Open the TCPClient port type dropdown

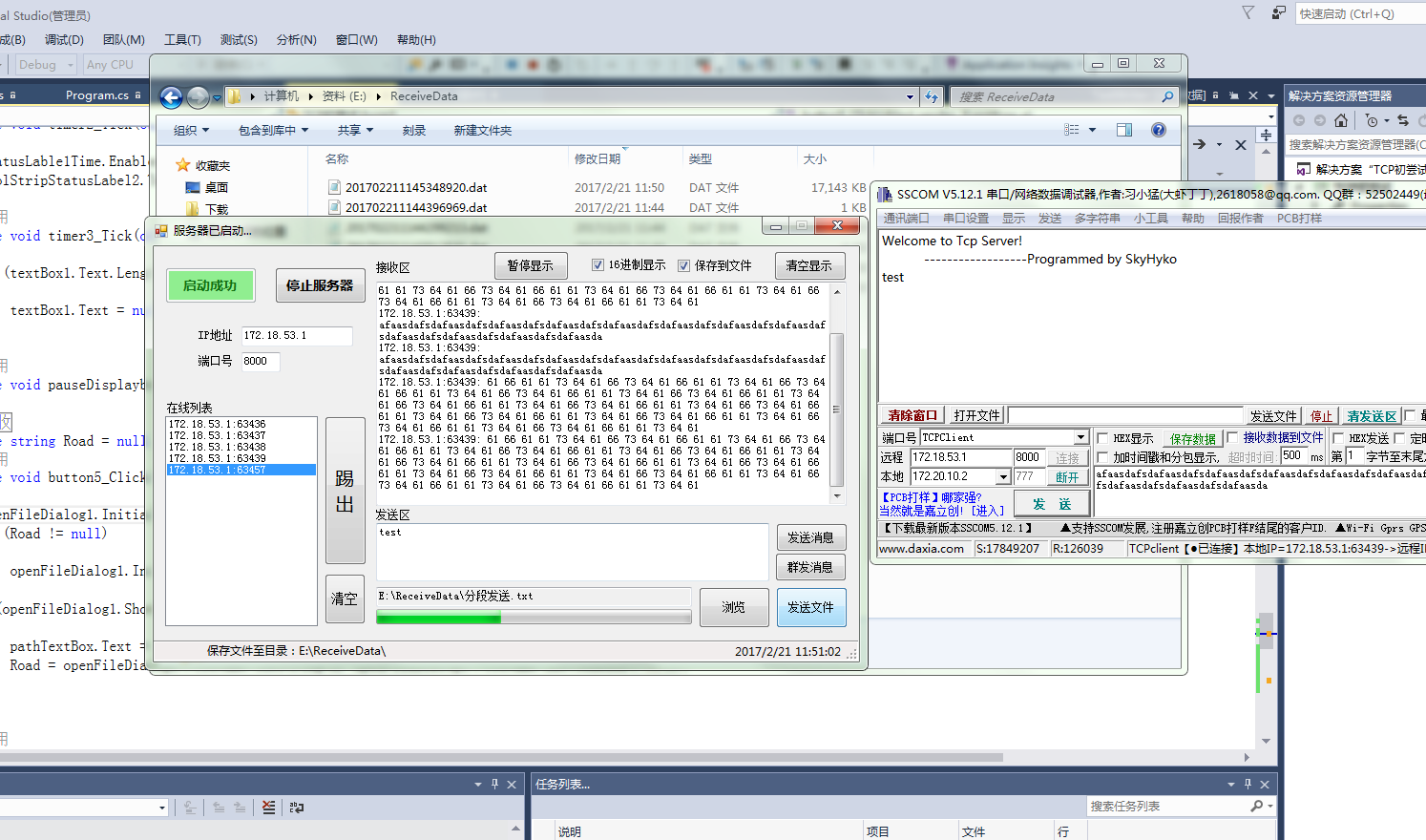click(1080, 437)
